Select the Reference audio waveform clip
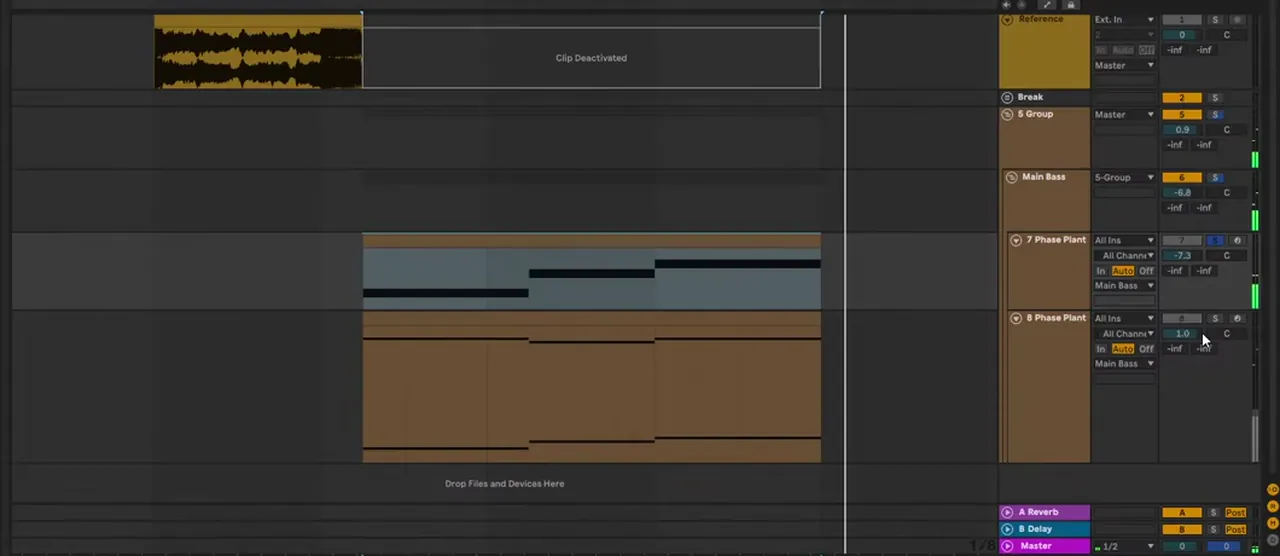The image size is (1280, 556). [258, 51]
